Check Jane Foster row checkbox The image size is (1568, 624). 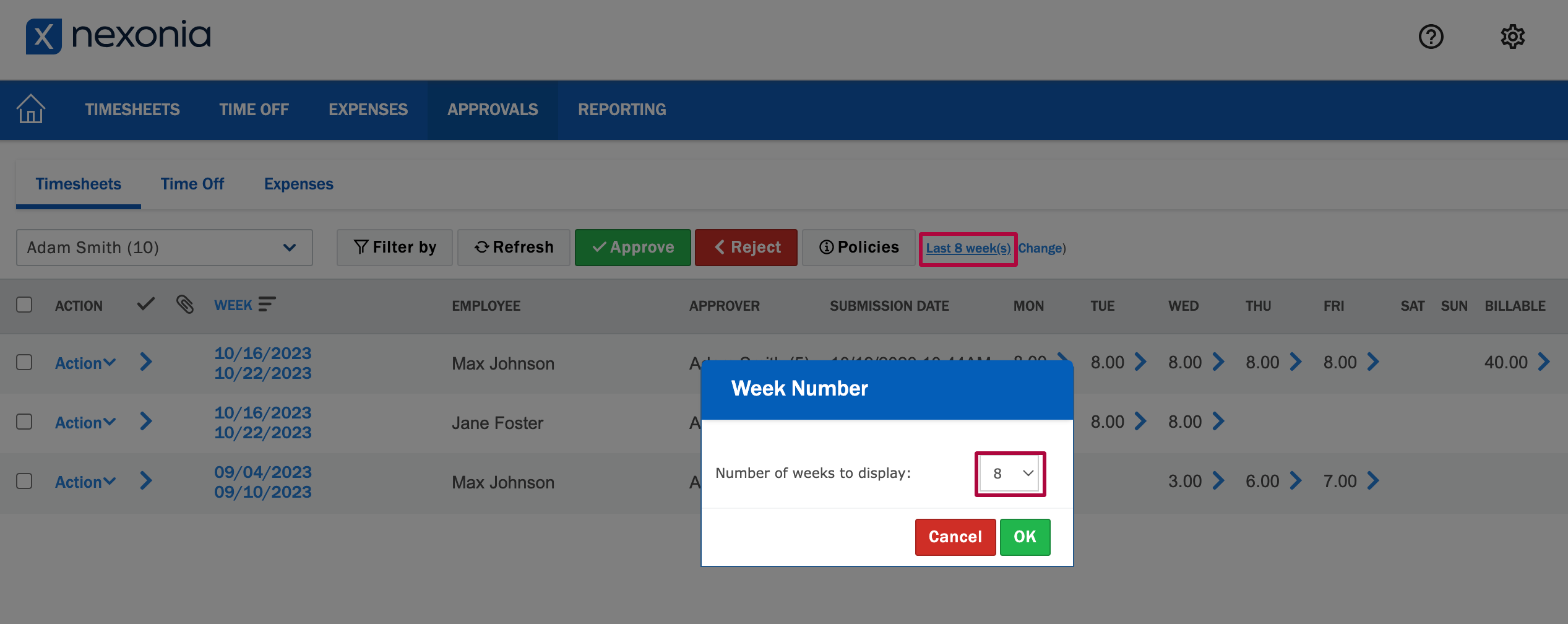pos(24,422)
